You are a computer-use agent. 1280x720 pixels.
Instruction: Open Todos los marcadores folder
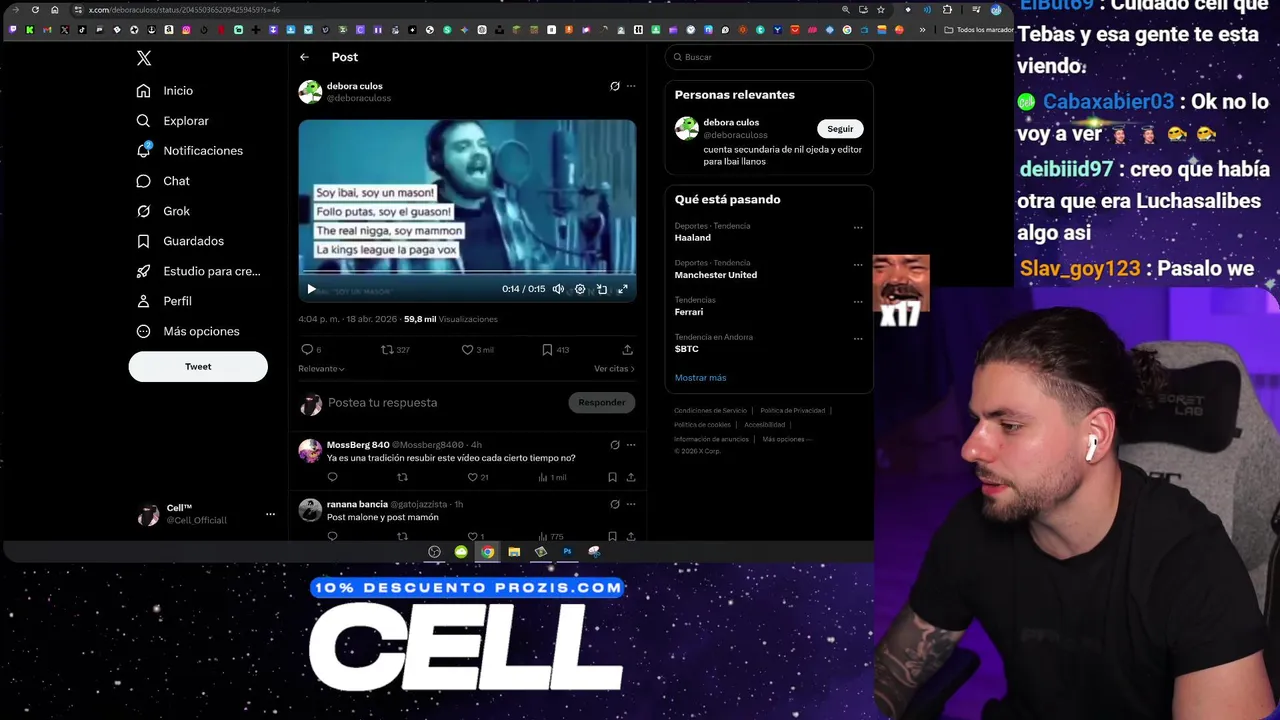[979, 30]
